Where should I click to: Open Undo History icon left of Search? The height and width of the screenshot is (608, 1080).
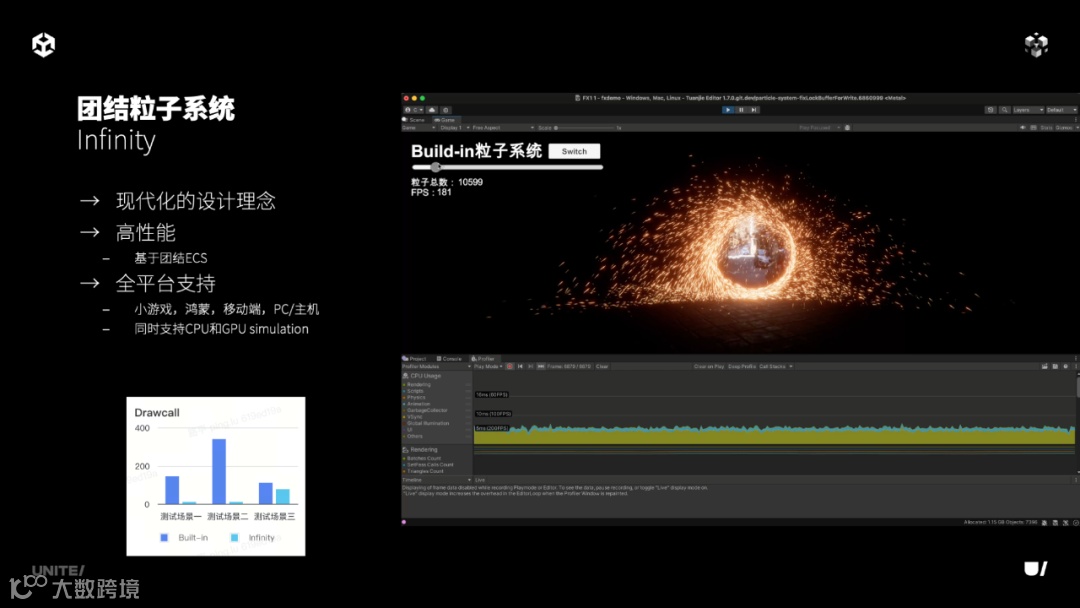[990, 110]
